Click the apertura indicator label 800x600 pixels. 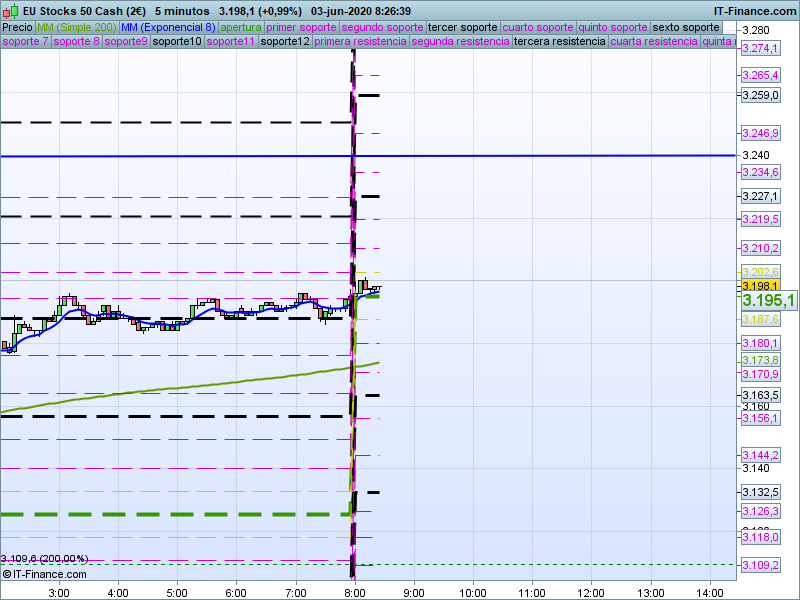[x=241, y=27]
